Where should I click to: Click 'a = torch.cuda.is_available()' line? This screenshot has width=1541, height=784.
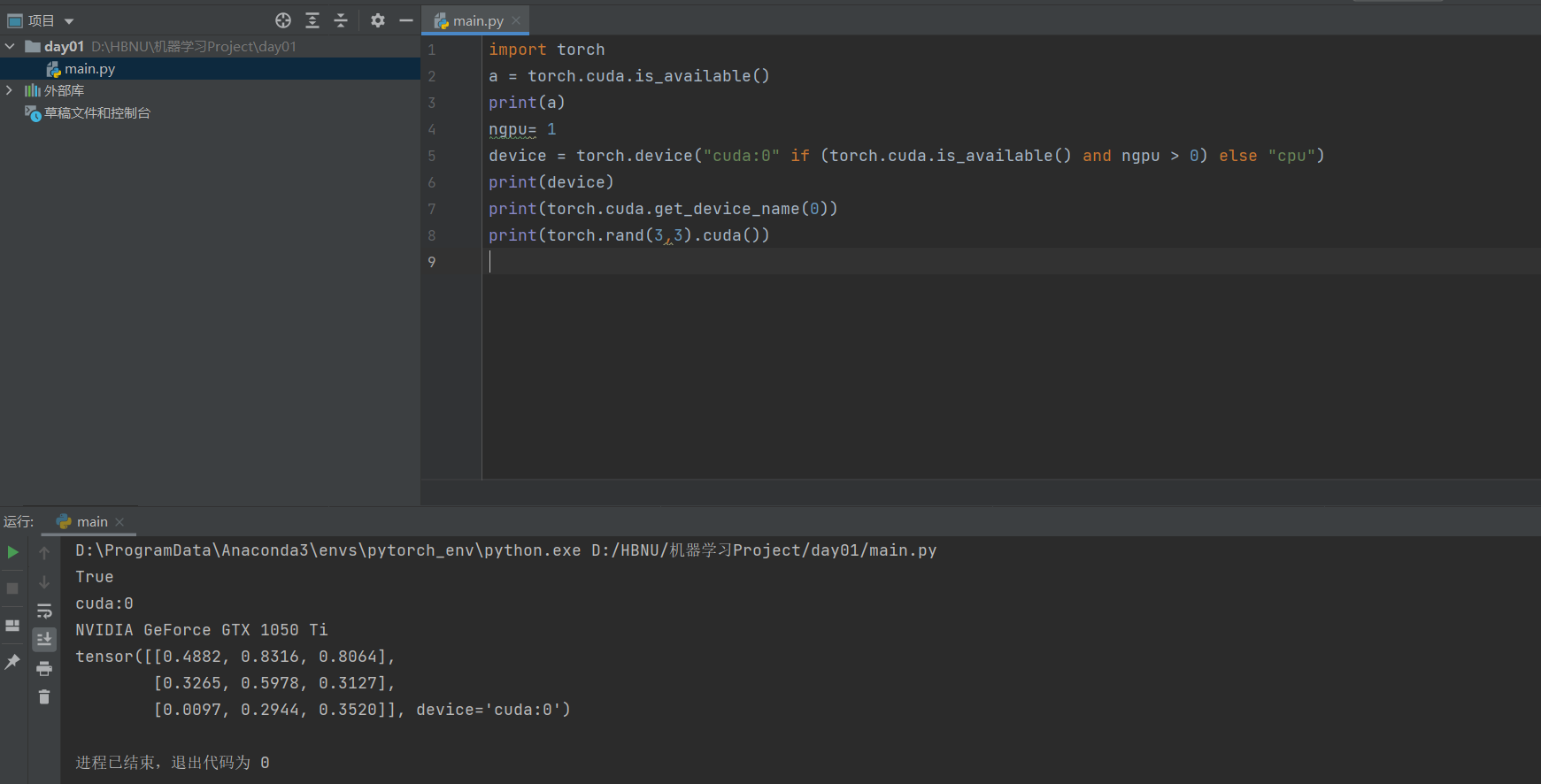tap(629, 76)
